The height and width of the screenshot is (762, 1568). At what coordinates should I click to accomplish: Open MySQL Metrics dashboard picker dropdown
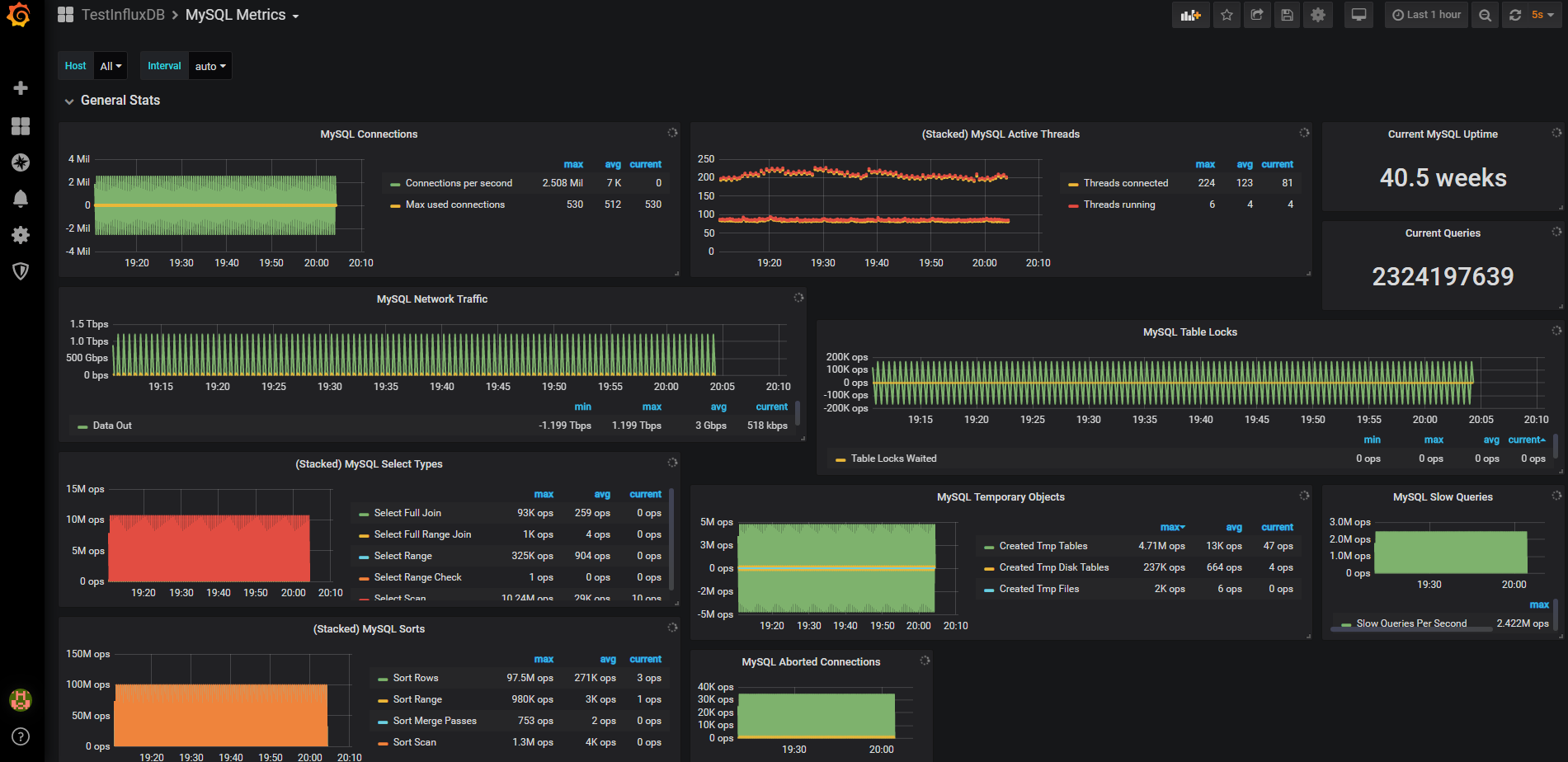242,15
